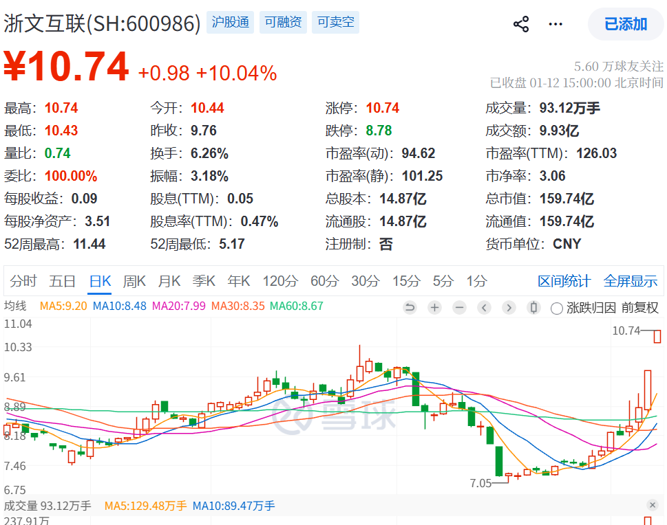Screen dimensions: 667x525
Task: Open the 均线 indicator selector
Action: coord(17,307)
